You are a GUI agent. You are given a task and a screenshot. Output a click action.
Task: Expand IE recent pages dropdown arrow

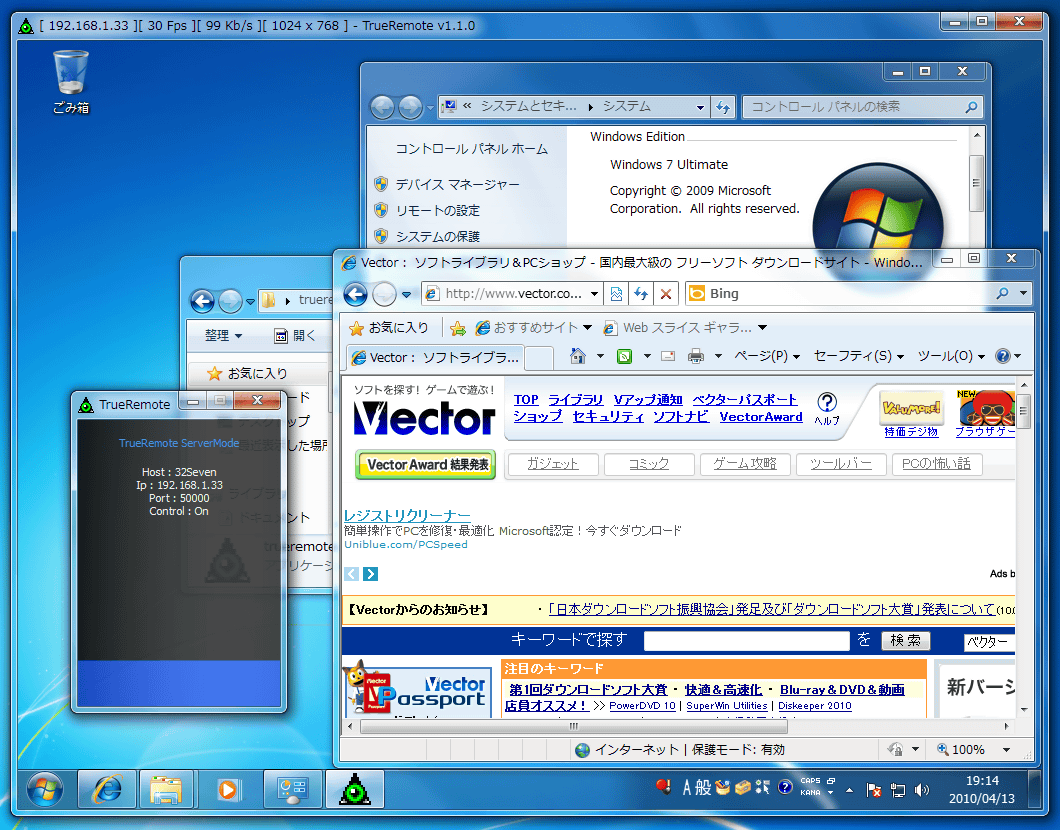coord(406,295)
